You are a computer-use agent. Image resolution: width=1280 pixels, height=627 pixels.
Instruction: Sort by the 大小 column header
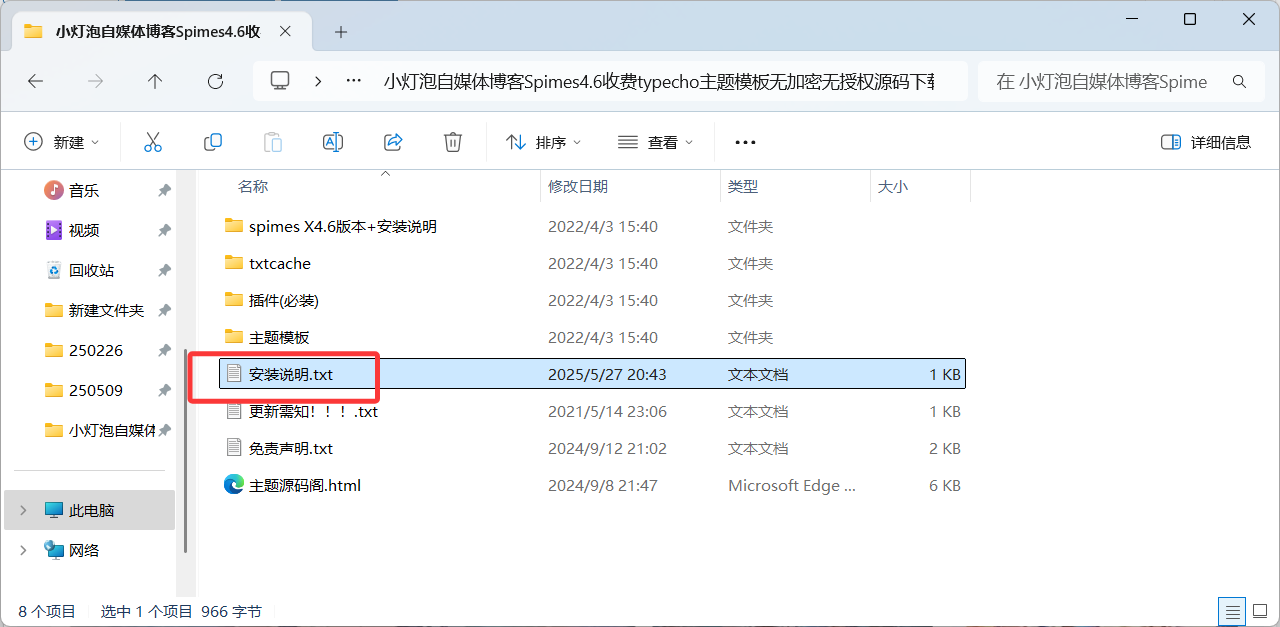(x=893, y=186)
